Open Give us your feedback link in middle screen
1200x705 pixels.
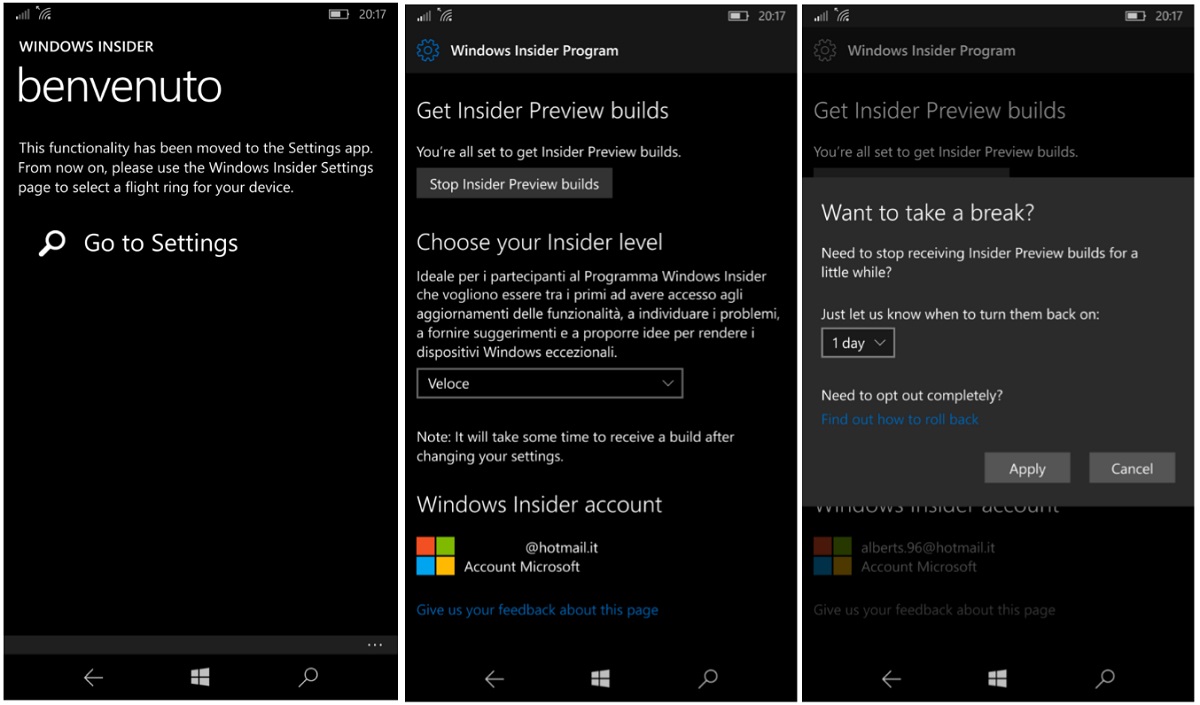[537, 610]
